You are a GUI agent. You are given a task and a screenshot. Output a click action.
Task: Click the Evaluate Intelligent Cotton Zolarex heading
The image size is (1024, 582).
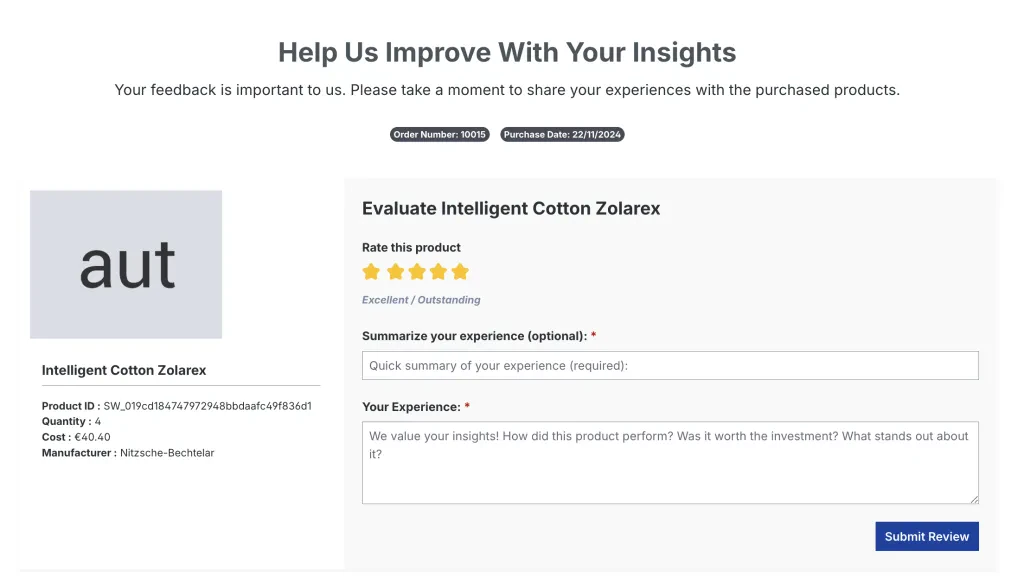[x=511, y=208]
